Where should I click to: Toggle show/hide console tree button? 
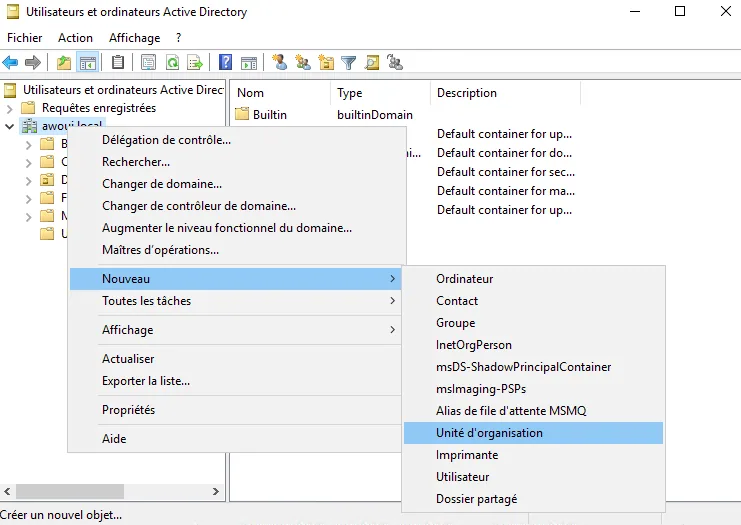tap(88, 62)
